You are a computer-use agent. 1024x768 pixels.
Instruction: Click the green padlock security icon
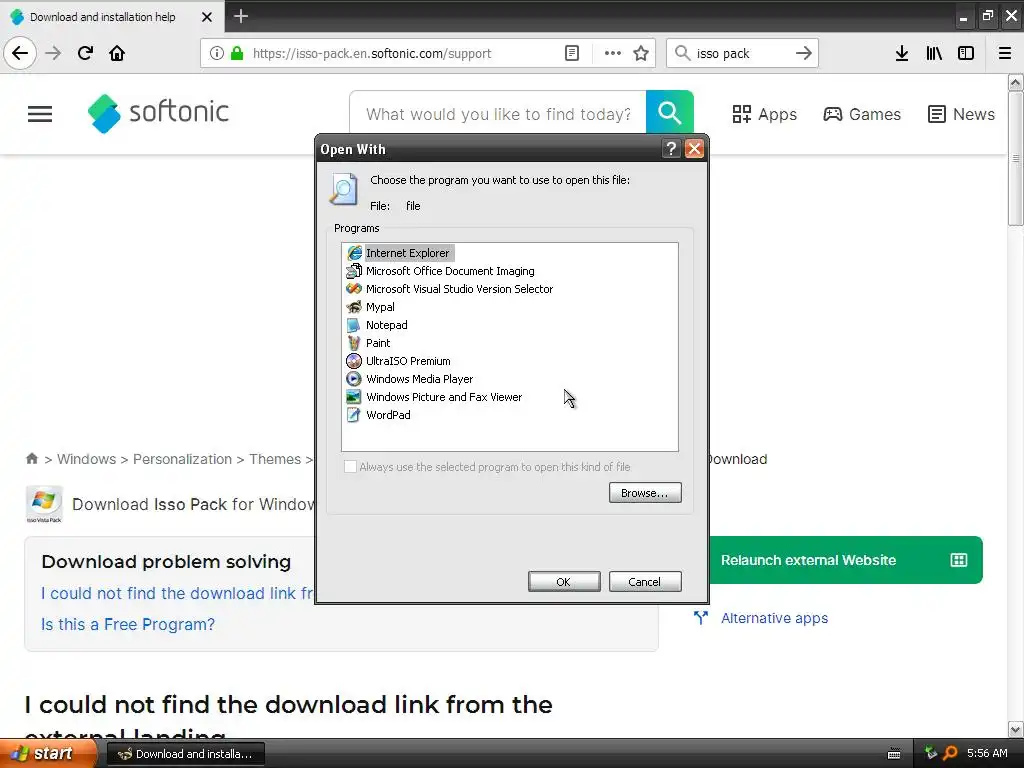pos(237,53)
